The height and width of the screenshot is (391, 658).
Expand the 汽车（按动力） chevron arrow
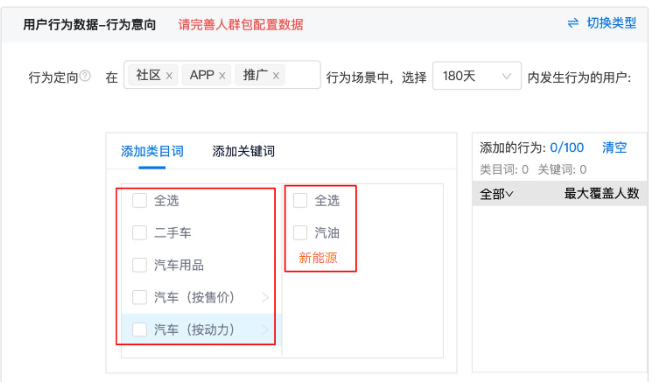[265, 330]
